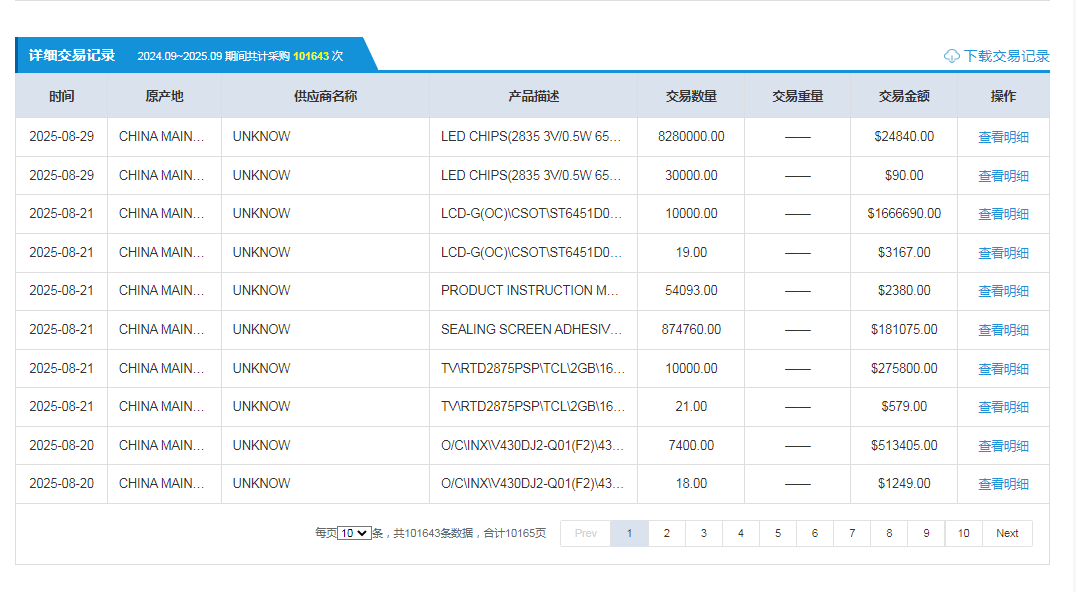Open 查看明细 for the $275800.00 transaction
The height and width of the screenshot is (592, 1076).
click(x=1003, y=369)
